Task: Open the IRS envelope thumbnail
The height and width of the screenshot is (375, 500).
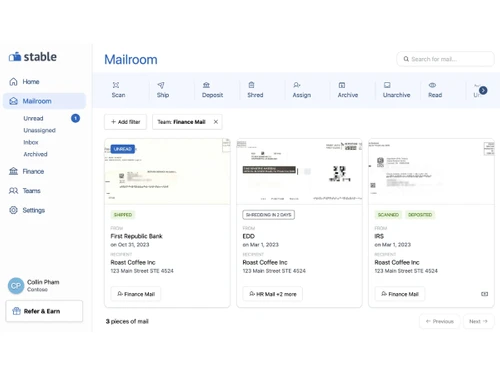Action: (x=431, y=171)
